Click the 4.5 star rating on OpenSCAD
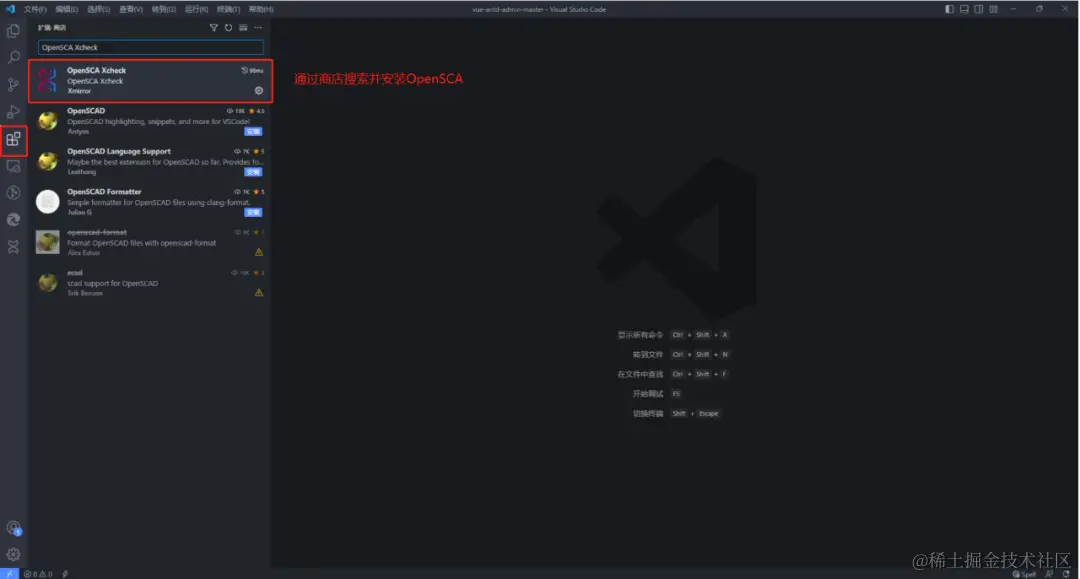1080x579 pixels. [257, 111]
